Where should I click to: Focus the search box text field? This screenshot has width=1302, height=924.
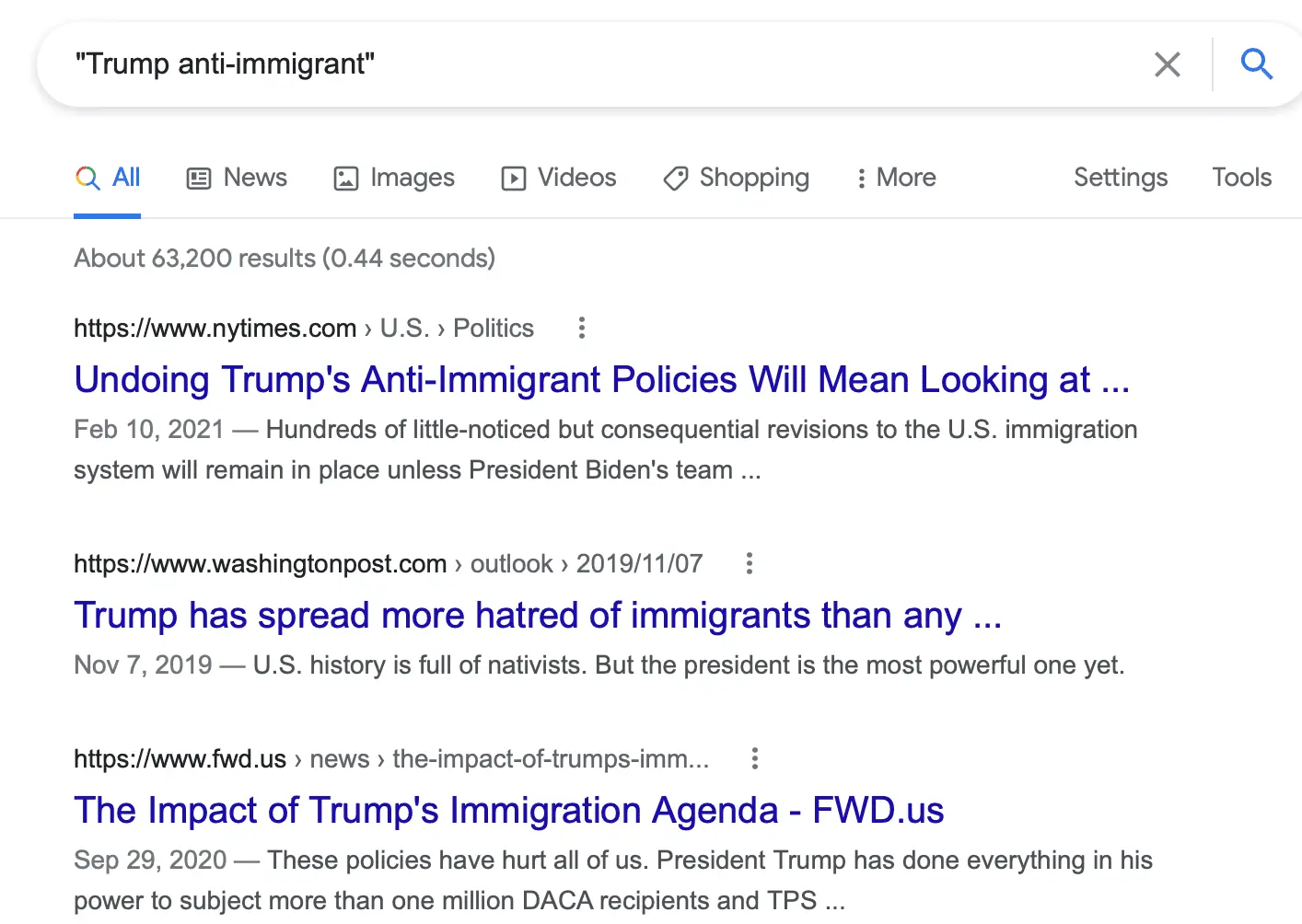[x=589, y=64]
